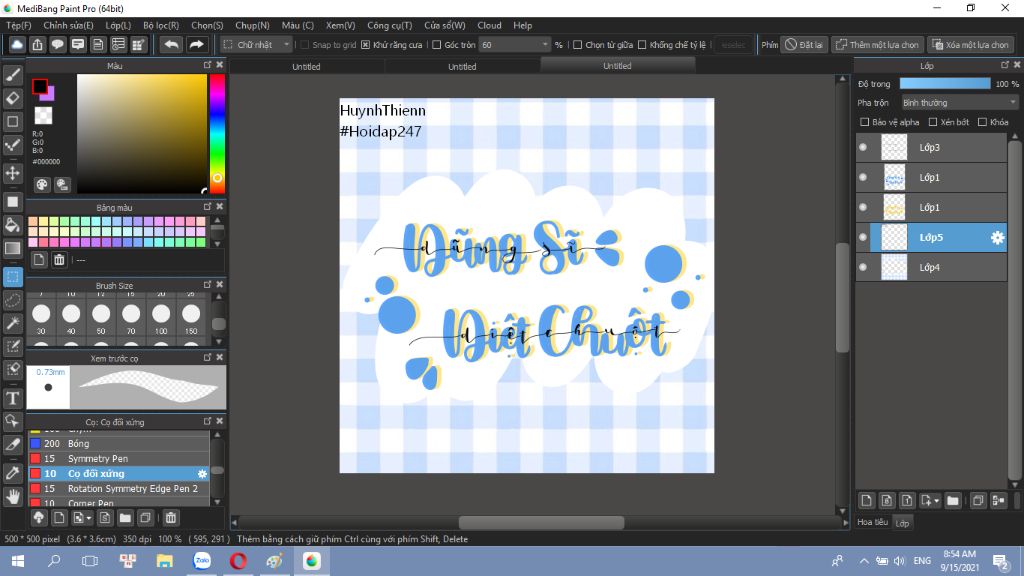Screen dimensions: 1024x576
Task: Toggle the Khử răng cưa checkbox
Action: click(x=366, y=45)
